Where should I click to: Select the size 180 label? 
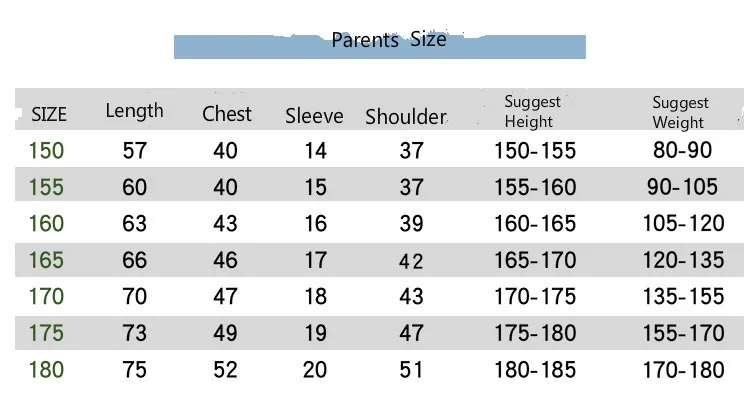click(x=46, y=370)
